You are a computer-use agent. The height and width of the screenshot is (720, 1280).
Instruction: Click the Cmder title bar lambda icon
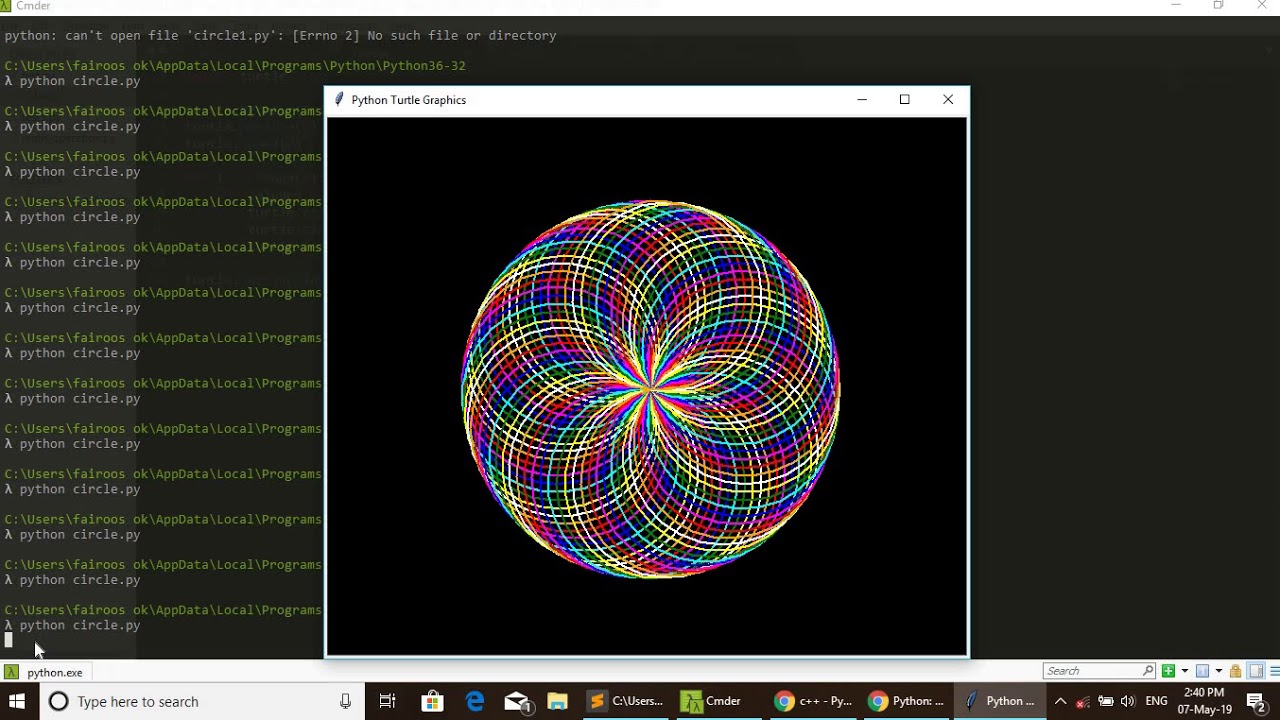(x=7, y=6)
